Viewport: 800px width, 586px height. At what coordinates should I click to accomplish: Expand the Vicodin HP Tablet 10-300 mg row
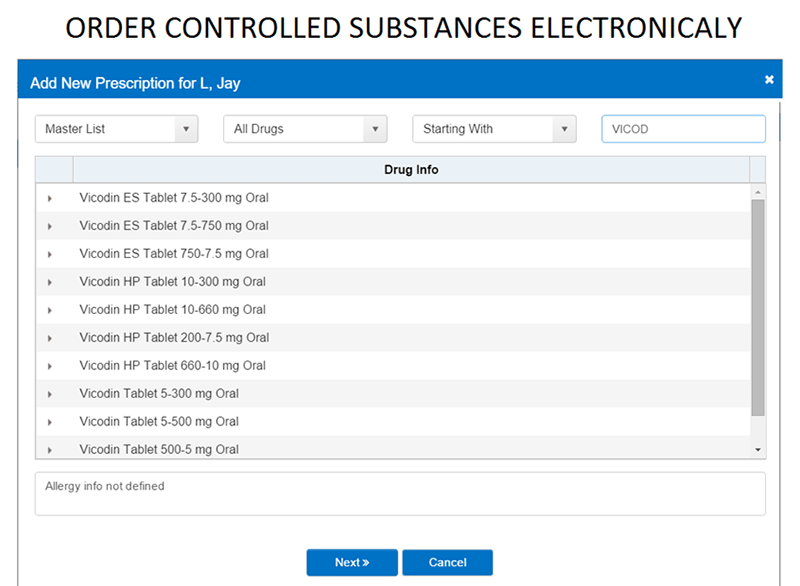pyautogui.click(x=50, y=282)
